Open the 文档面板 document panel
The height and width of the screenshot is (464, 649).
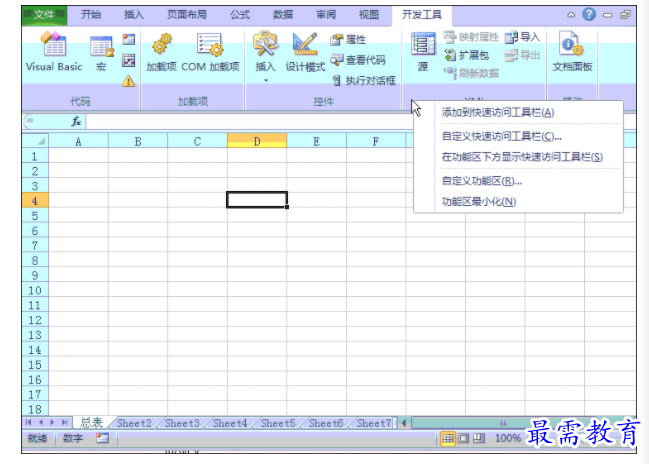pyautogui.click(x=572, y=51)
